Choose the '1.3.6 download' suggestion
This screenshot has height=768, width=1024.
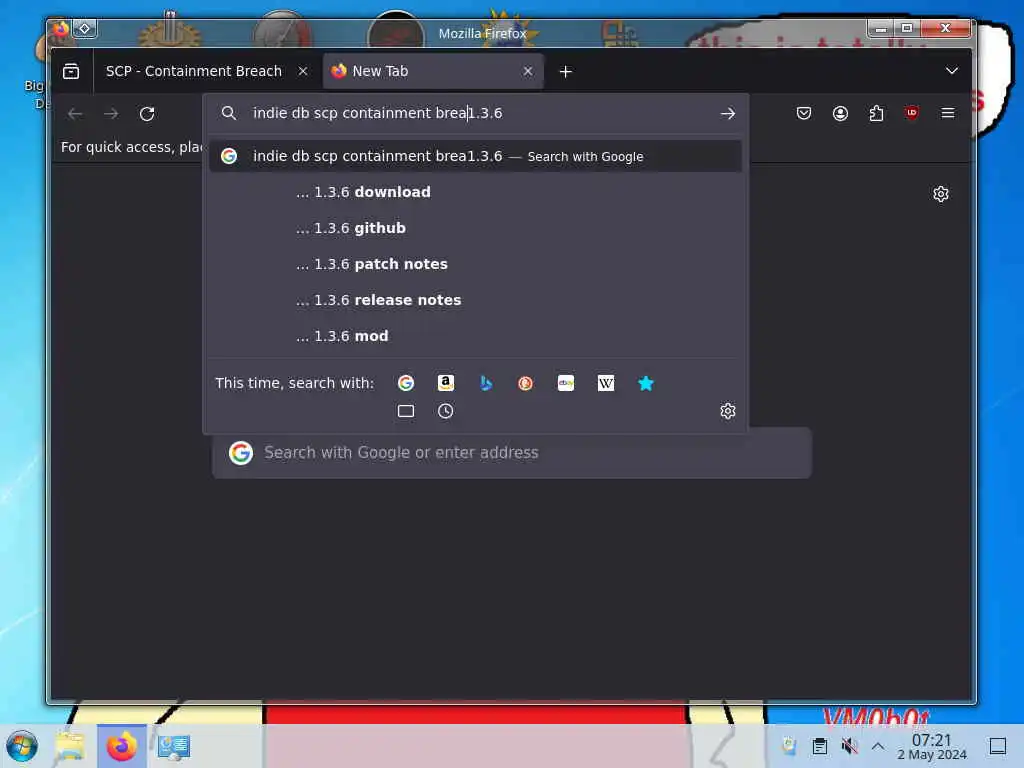[x=475, y=192]
